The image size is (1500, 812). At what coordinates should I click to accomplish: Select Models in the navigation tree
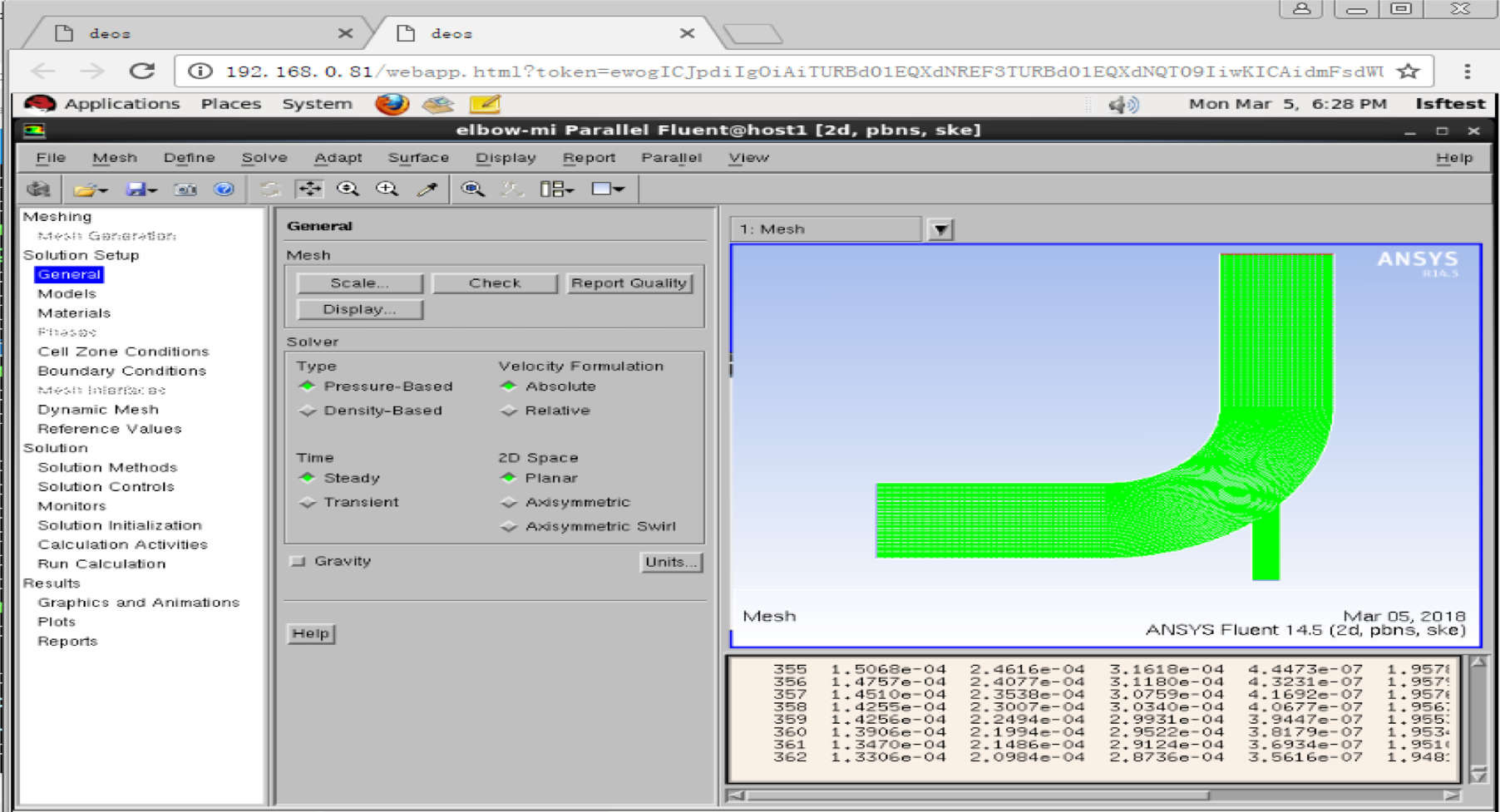67,293
